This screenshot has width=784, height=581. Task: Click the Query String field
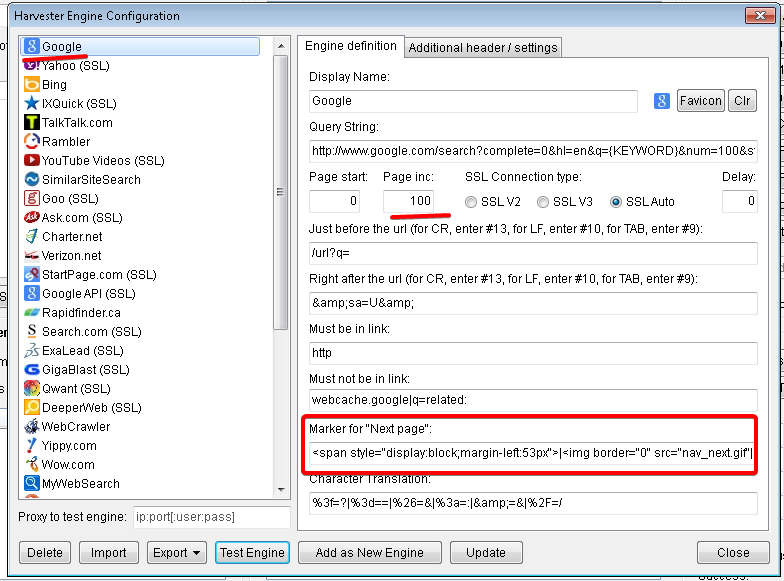coord(533,151)
